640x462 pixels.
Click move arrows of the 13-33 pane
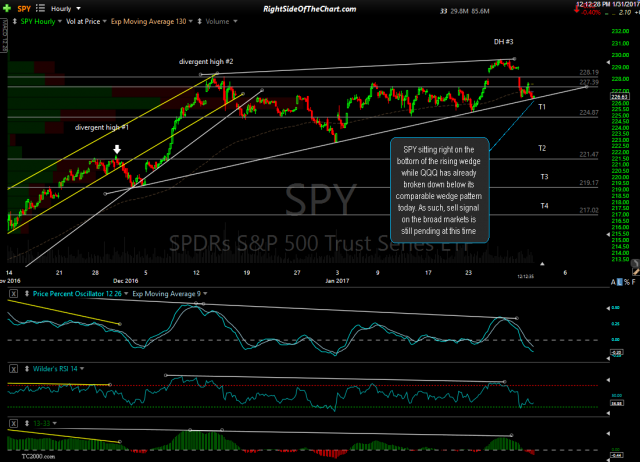[27, 424]
